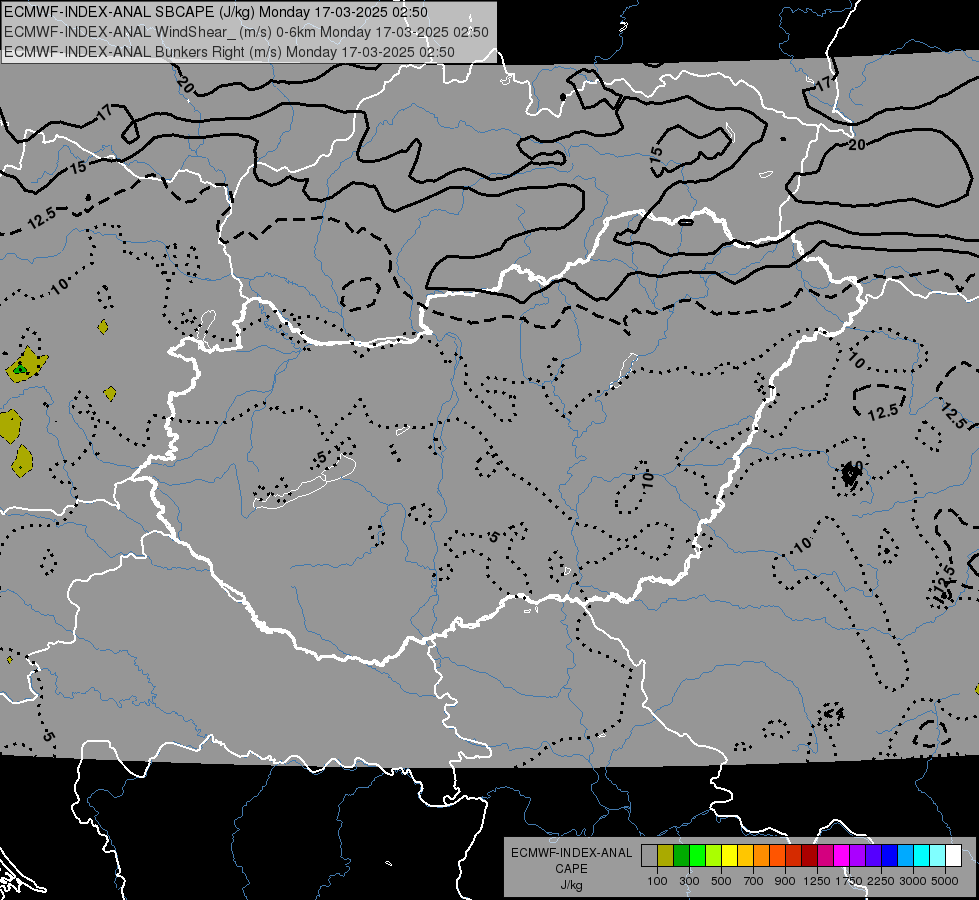Click the Bunkers Right (m/s) title line
The width and height of the screenshot is (979, 900).
coord(229,52)
